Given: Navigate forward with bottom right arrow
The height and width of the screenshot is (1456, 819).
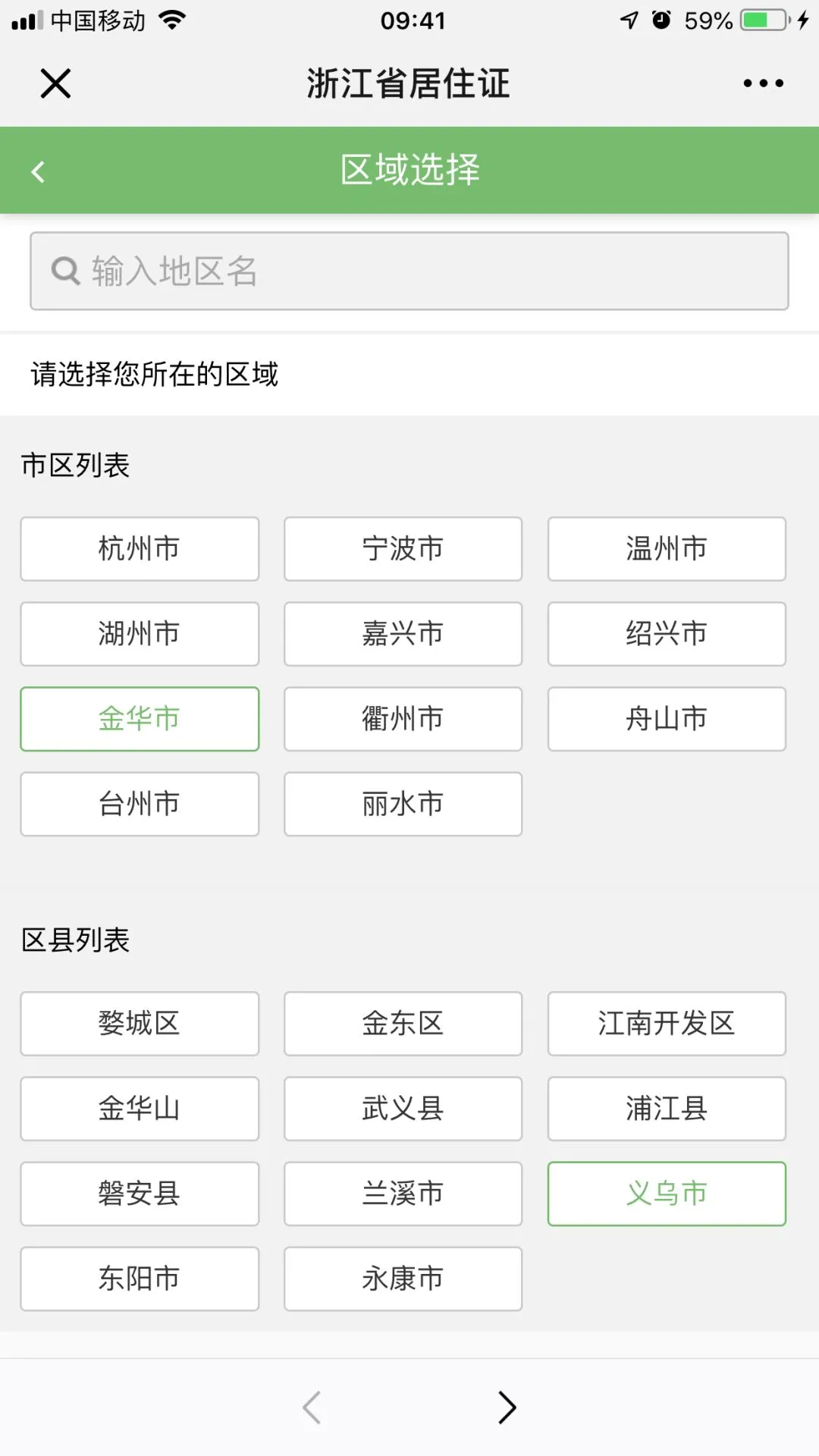Looking at the screenshot, I should point(507,1407).
